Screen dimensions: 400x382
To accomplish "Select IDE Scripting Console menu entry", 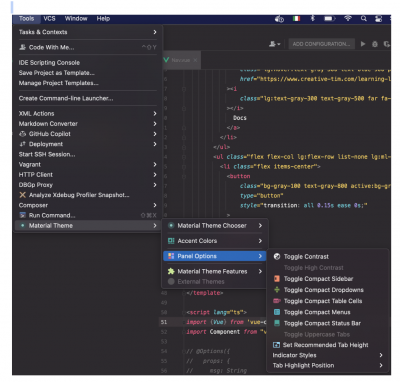I will tap(49, 63).
